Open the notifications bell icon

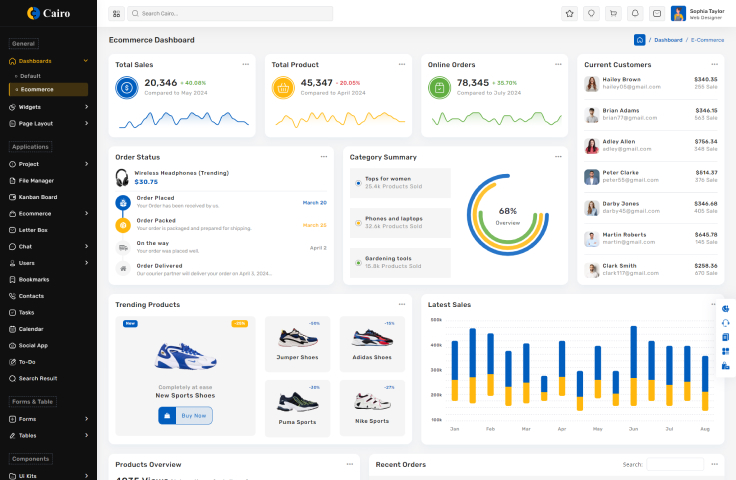click(x=635, y=14)
